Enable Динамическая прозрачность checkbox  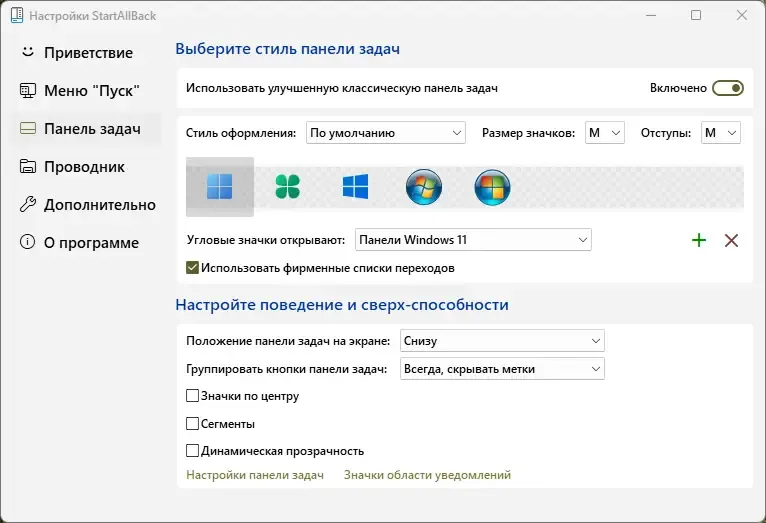point(192,450)
